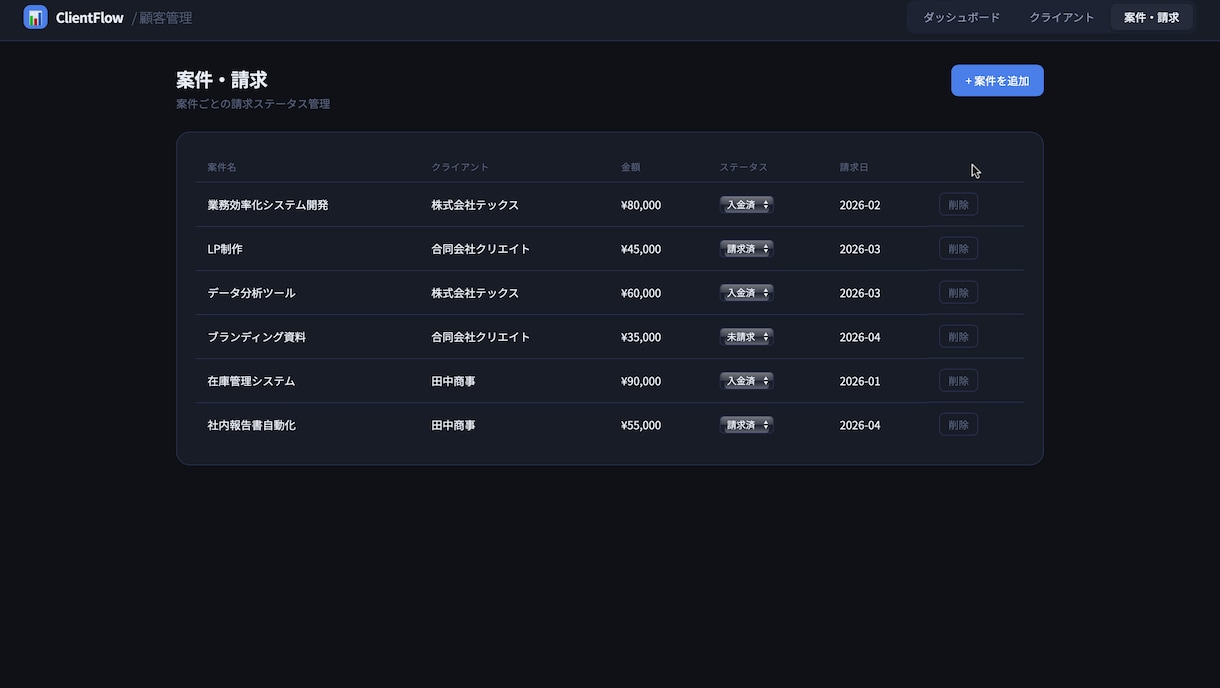The width and height of the screenshot is (1220, 688).
Task: Open status dropdown for 在庫管理システム
Action: (746, 381)
